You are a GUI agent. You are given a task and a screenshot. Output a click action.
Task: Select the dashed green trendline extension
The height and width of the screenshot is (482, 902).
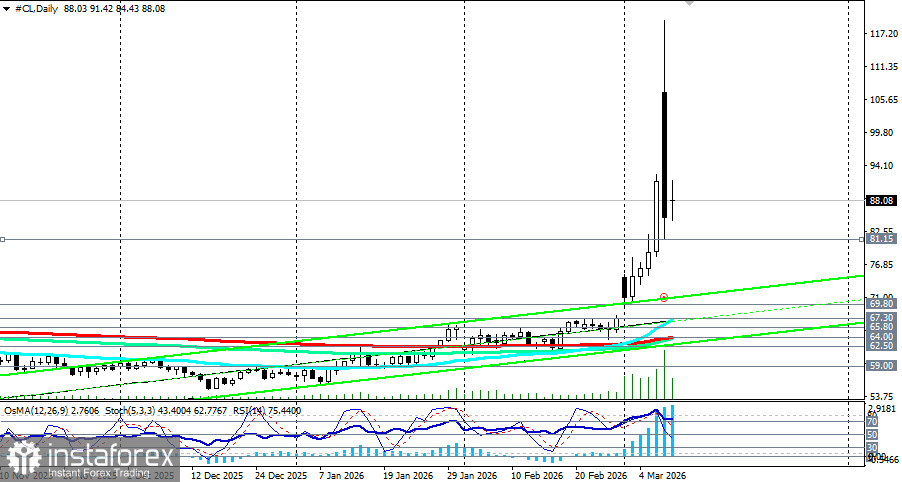pos(768,309)
